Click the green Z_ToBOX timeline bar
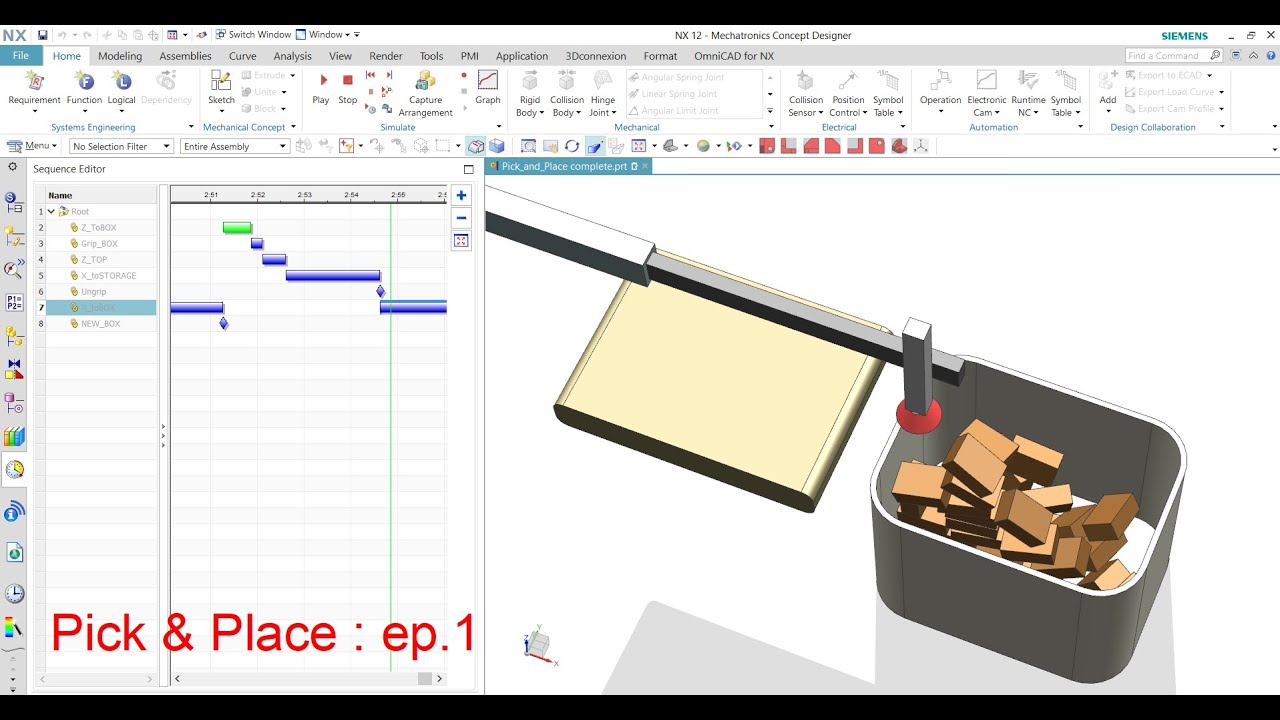1280x720 pixels. (237, 228)
